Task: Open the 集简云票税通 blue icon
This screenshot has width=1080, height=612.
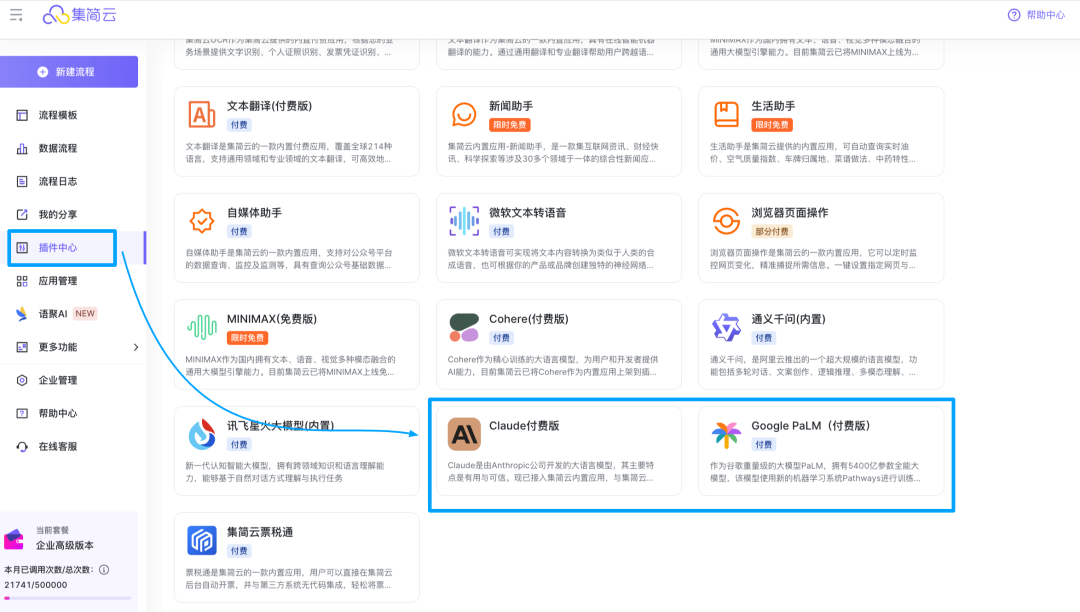Action: pos(202,540)
